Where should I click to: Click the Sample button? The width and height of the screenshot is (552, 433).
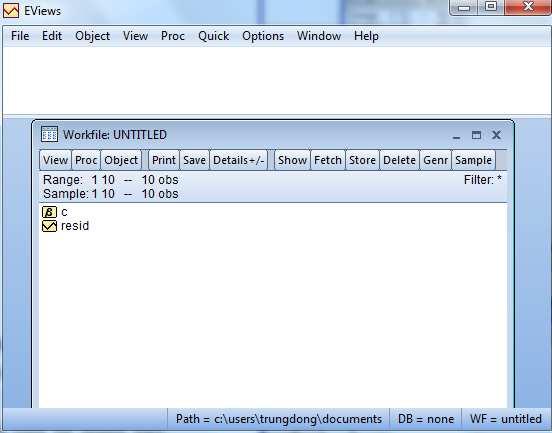coord(473,160)
